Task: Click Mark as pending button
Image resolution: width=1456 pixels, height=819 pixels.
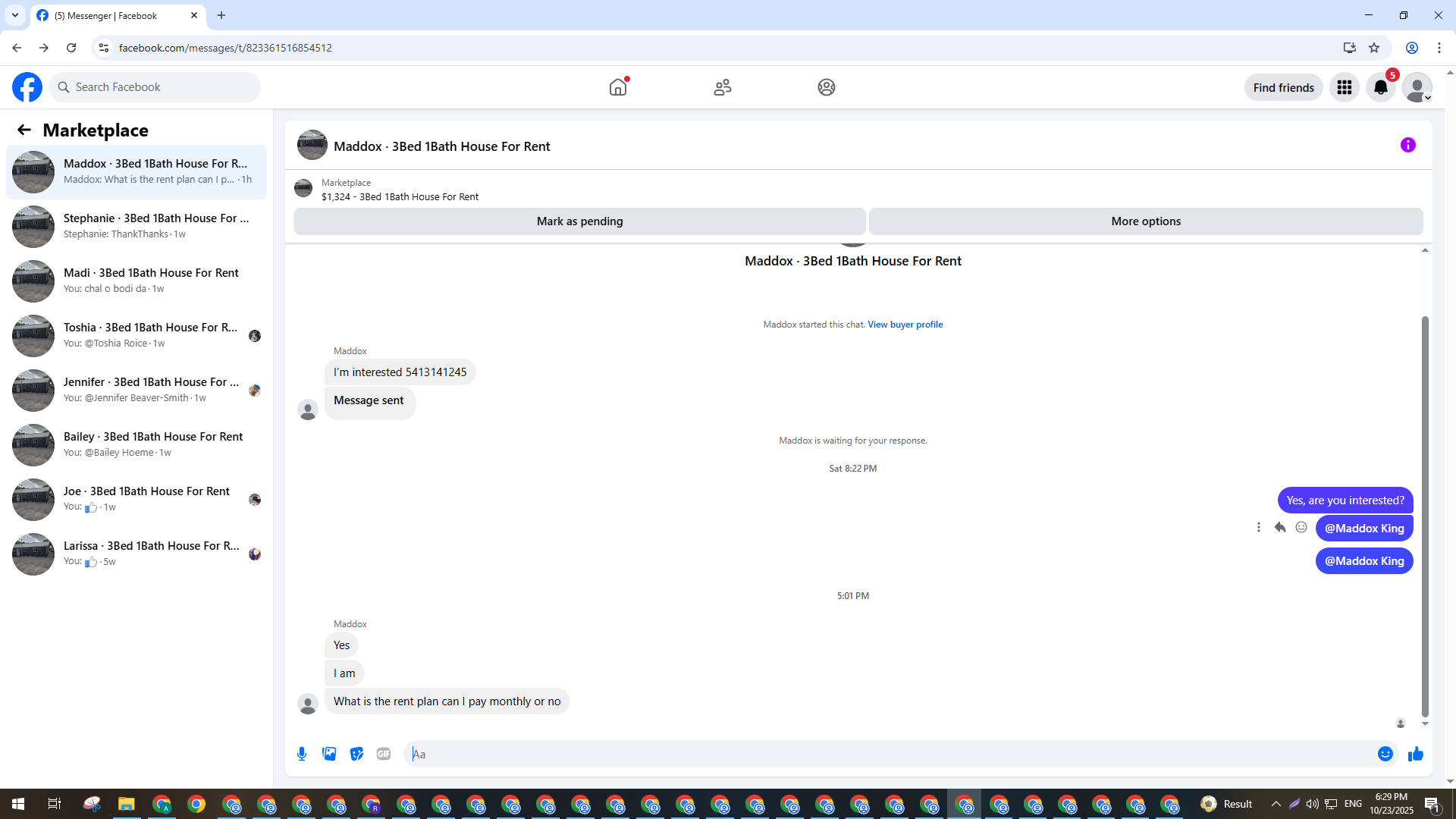Action: pyautogui.click(x=579, y=221)
